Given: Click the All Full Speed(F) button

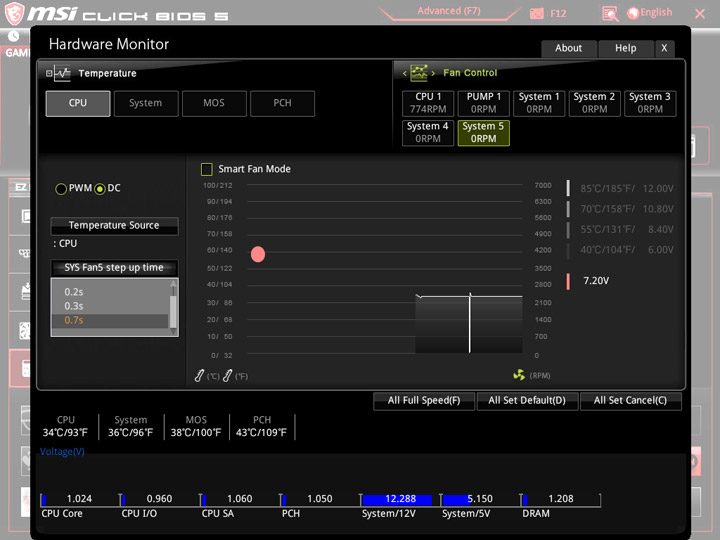Looking at the screenshot, I should 424,401.
